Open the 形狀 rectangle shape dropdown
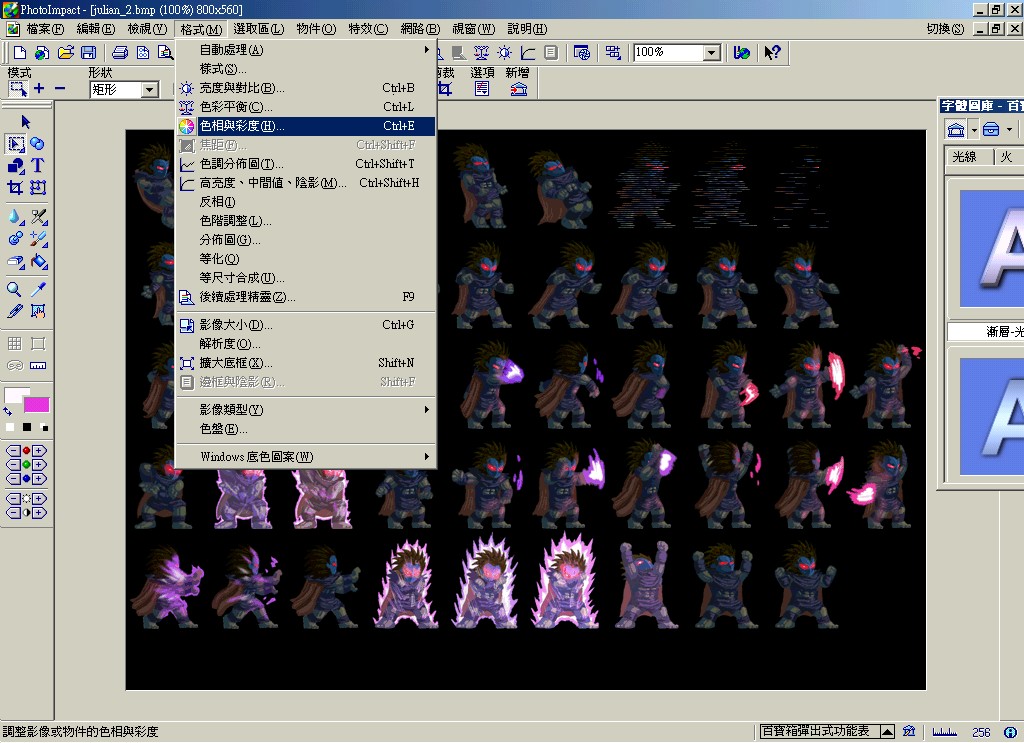This screenshot has width=1024, height=743. coord(150,89)
